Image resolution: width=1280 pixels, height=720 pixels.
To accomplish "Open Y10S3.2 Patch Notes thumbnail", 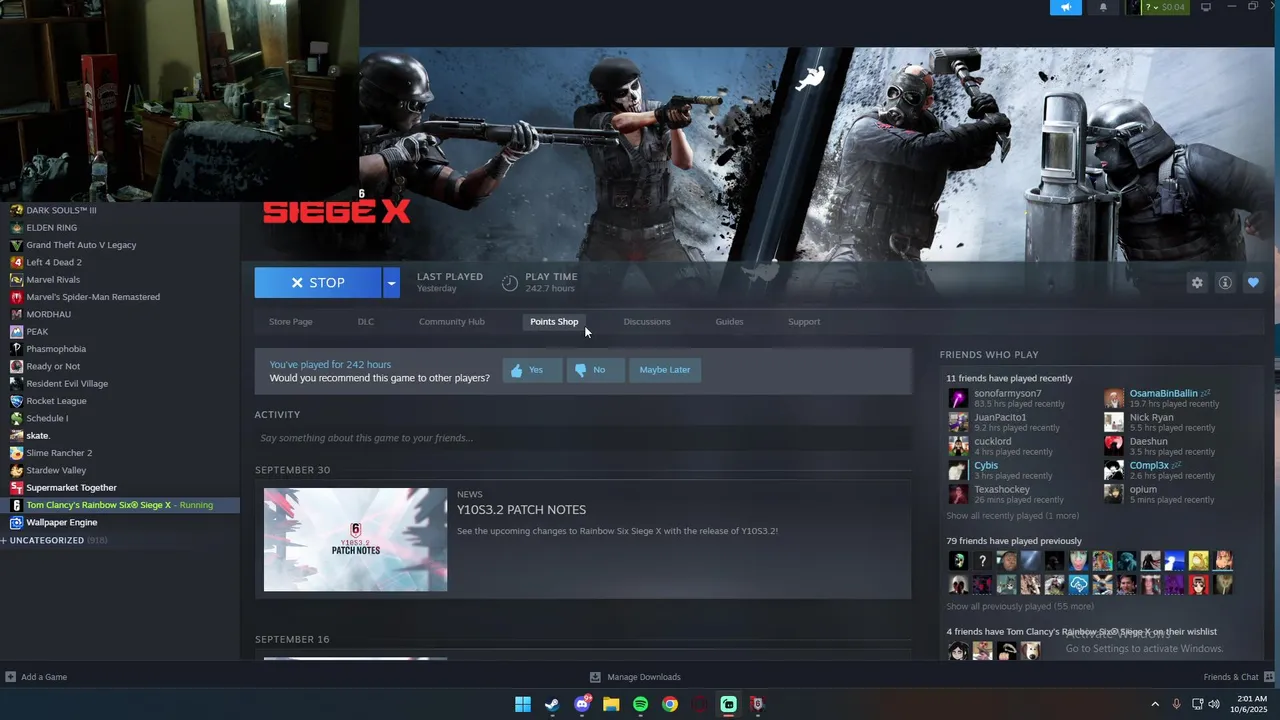I will pyautogui.click(x=355, y=539).
